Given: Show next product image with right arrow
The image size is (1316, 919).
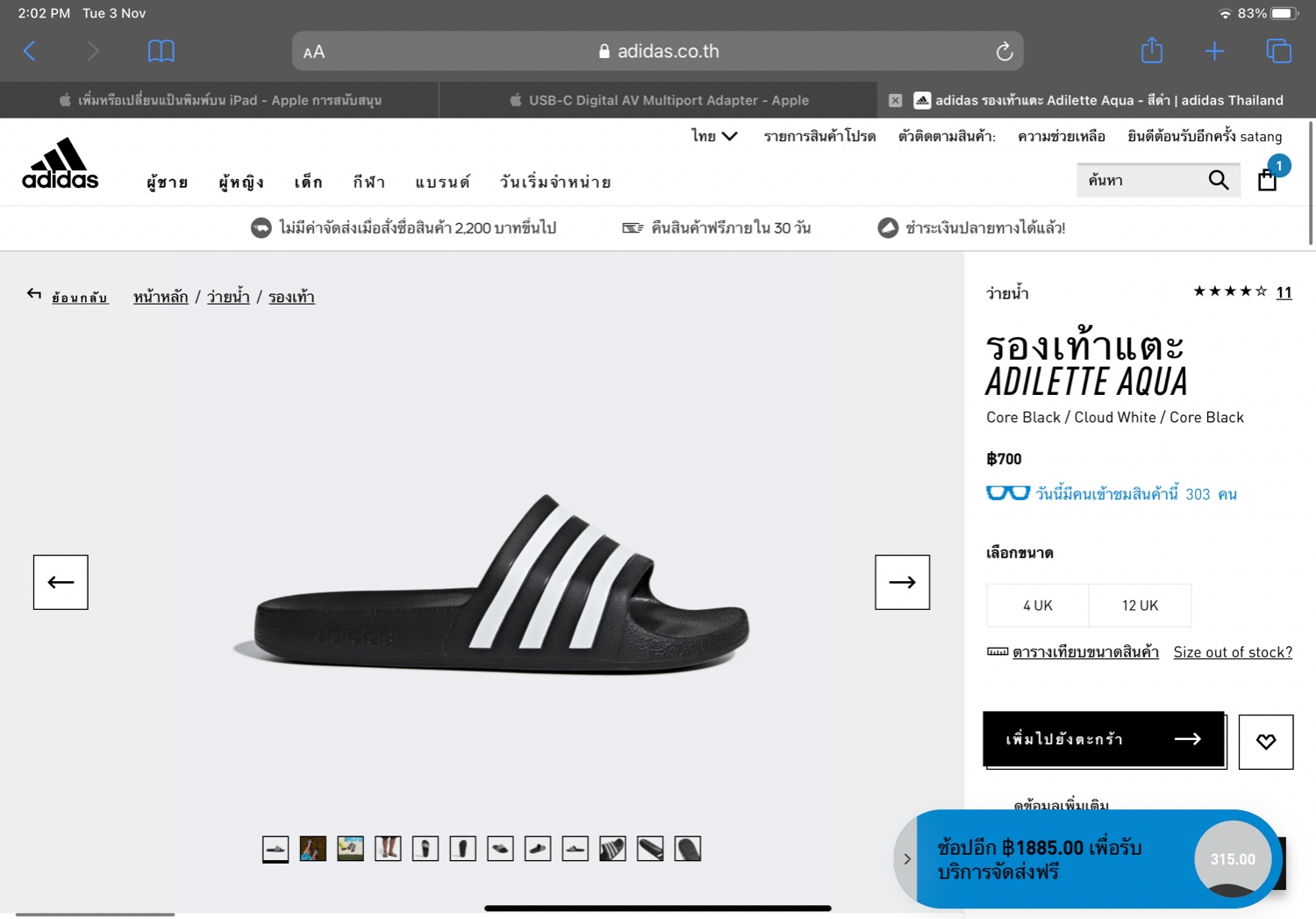Looking at the screenshot, I should click(x=902, y=582).
